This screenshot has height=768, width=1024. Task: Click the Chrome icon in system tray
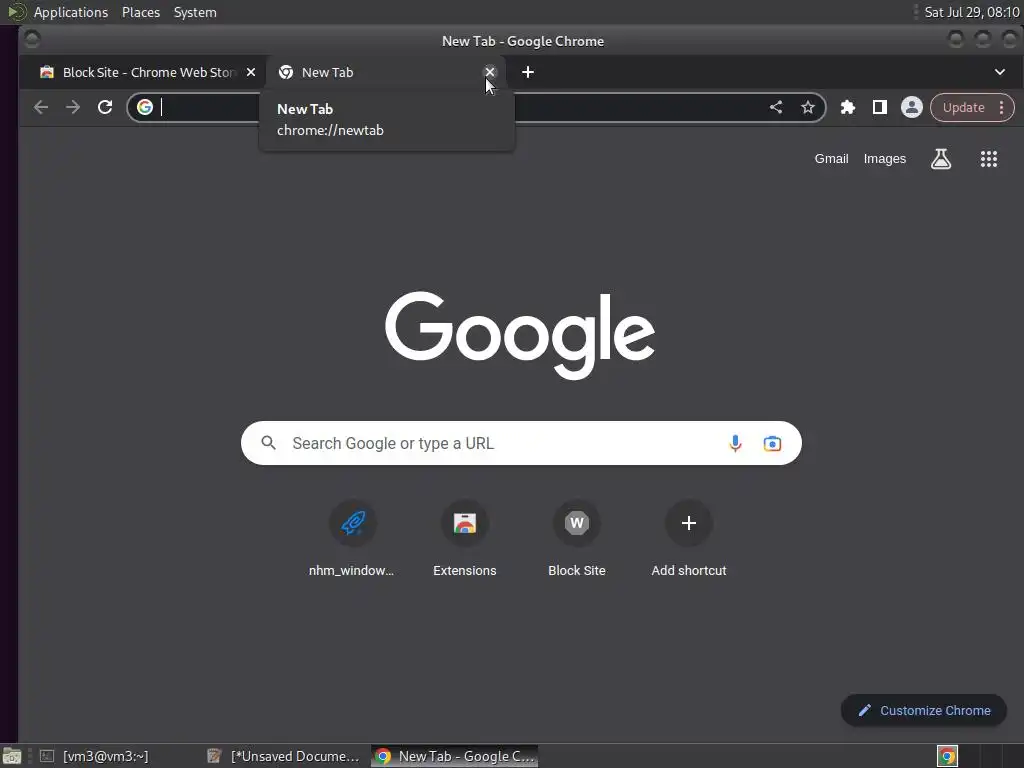point(947,756)
